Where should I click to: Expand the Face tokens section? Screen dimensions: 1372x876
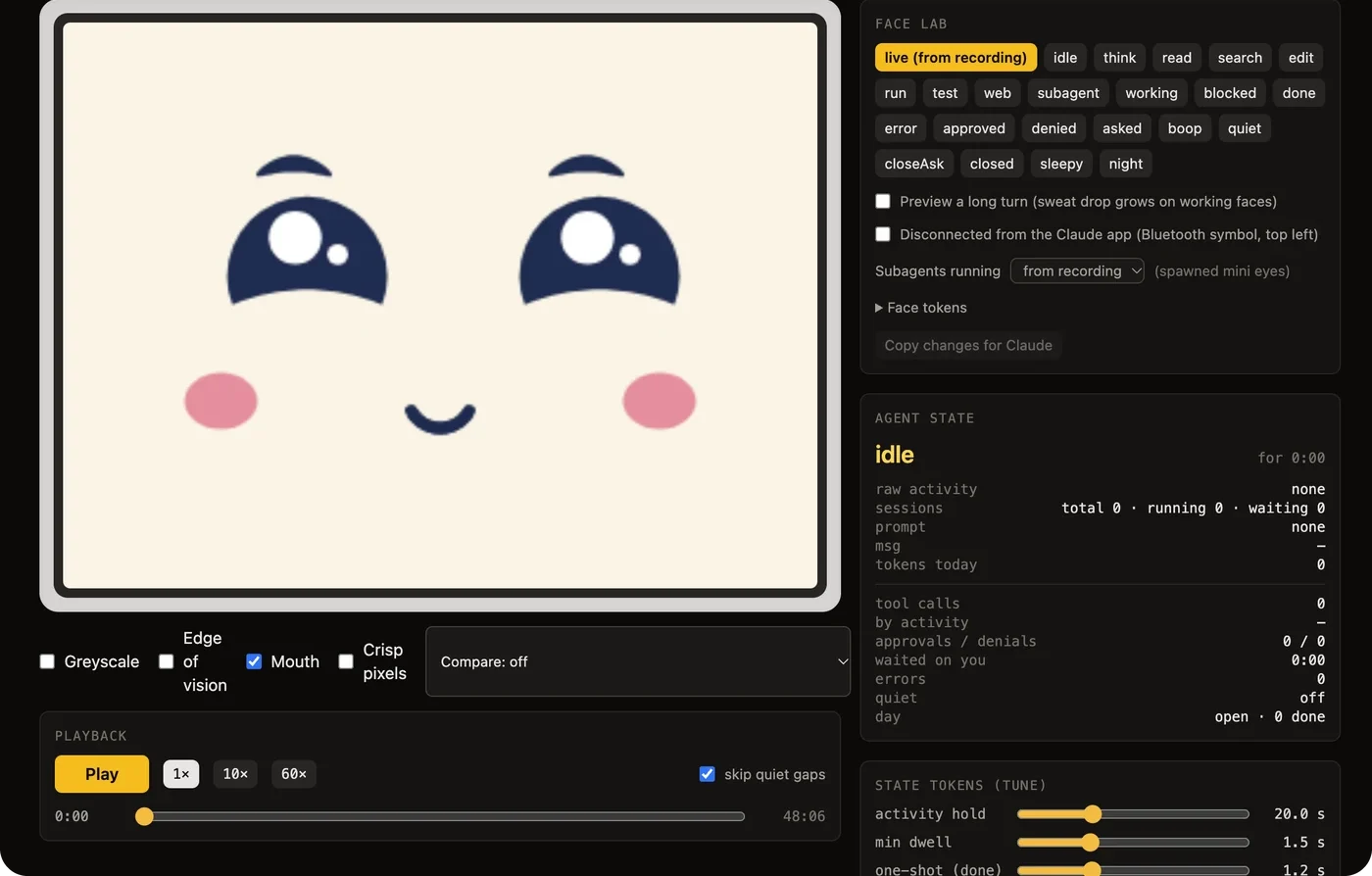click(x=921, y=308)
